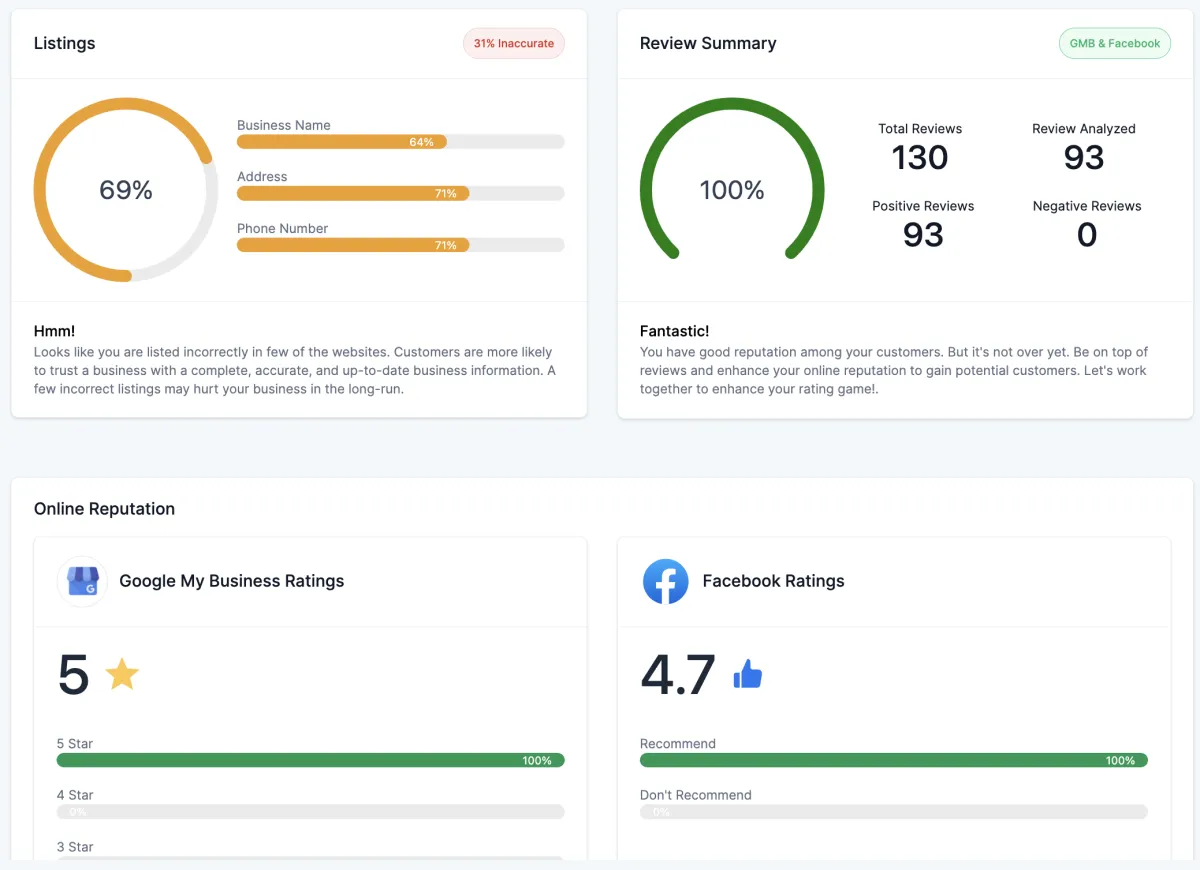Click the GMB & Facebook badge
This screenshot has height=870, width=1200.
tap(1115, 43)
